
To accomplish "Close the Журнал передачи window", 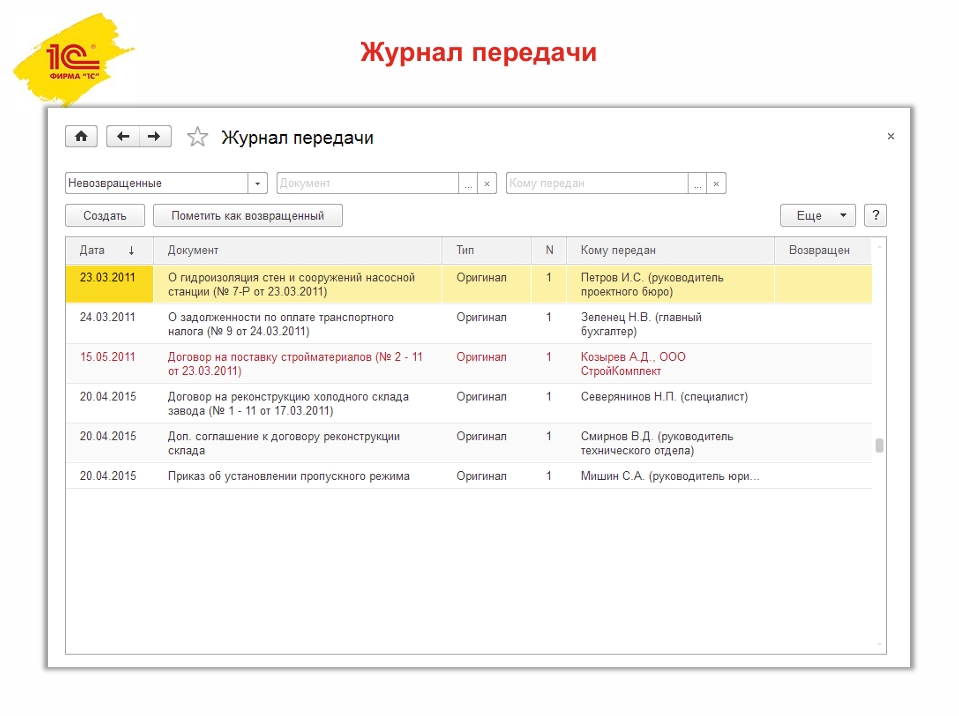I will 891,137.
